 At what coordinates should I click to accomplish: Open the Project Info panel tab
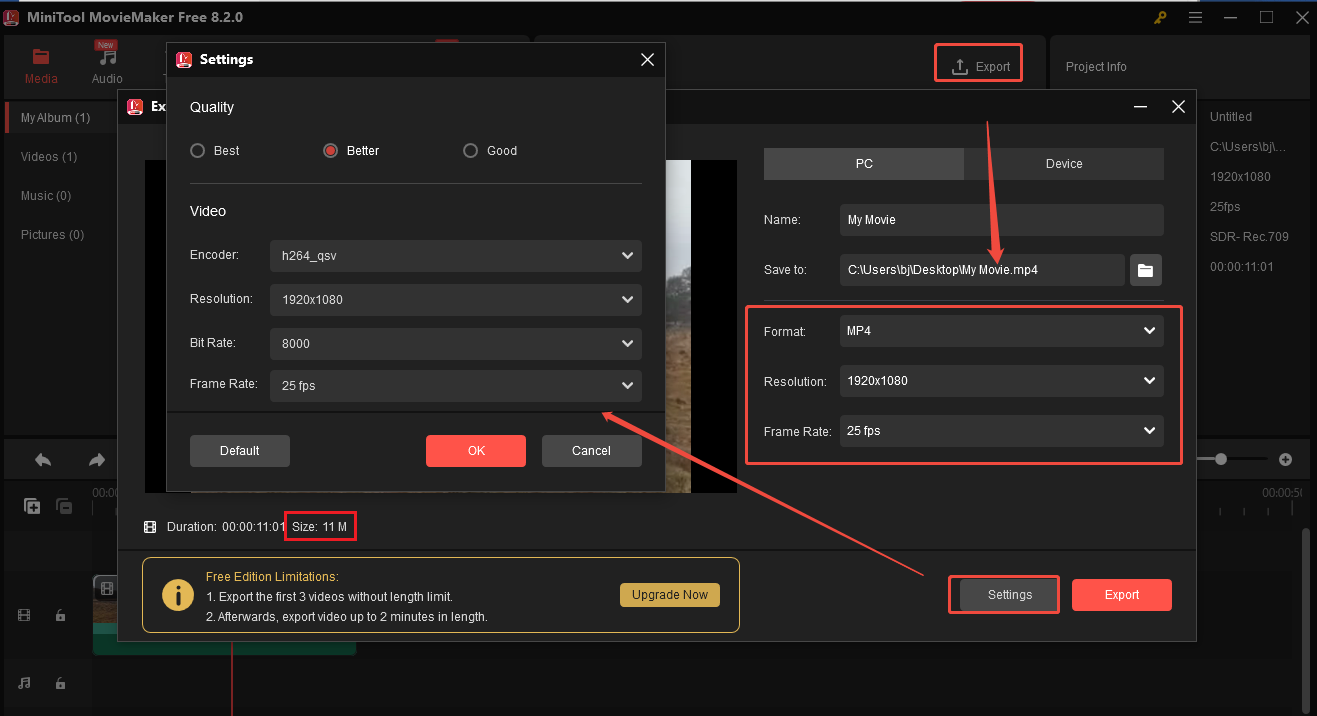point(1096,67)
